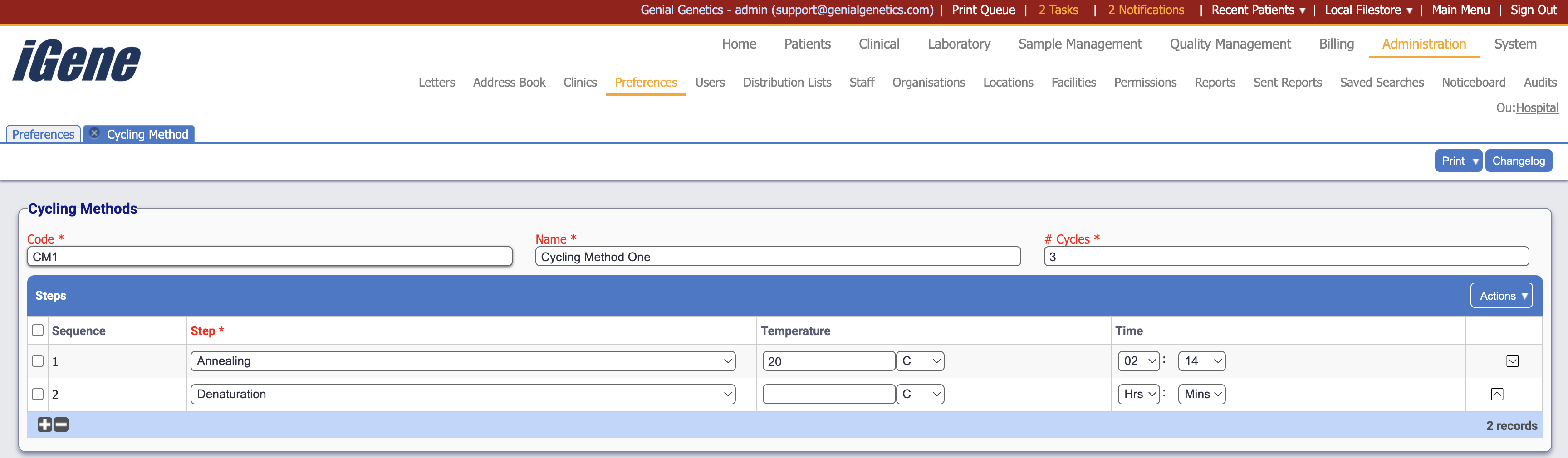Move step 2 up with arrow icon

[x=1497, y=394]
